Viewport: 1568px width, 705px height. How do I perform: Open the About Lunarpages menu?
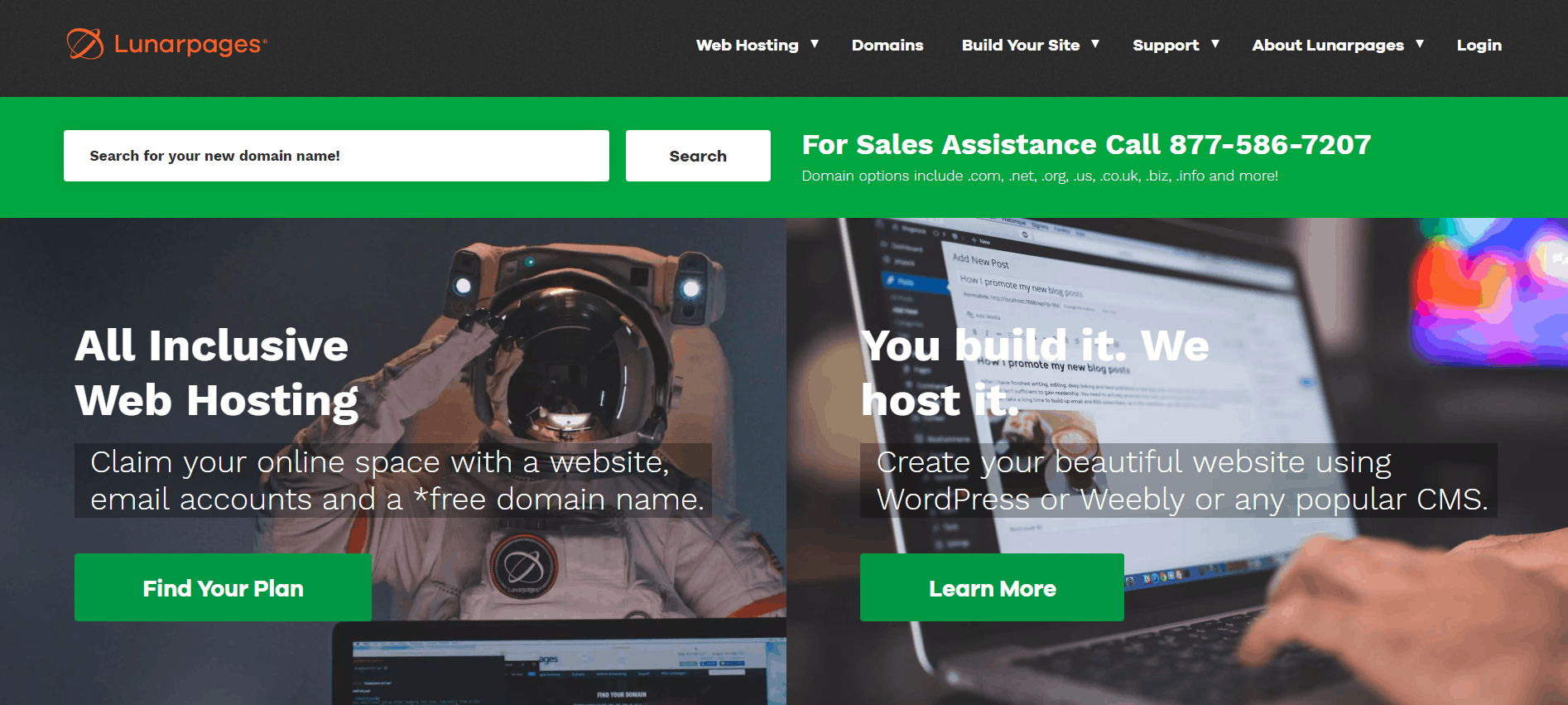tap(1328, 45)
